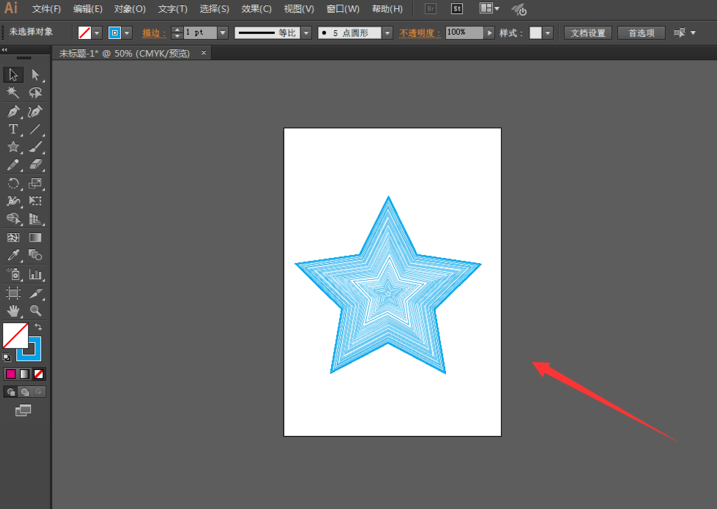Select the Pen tool

13,111
